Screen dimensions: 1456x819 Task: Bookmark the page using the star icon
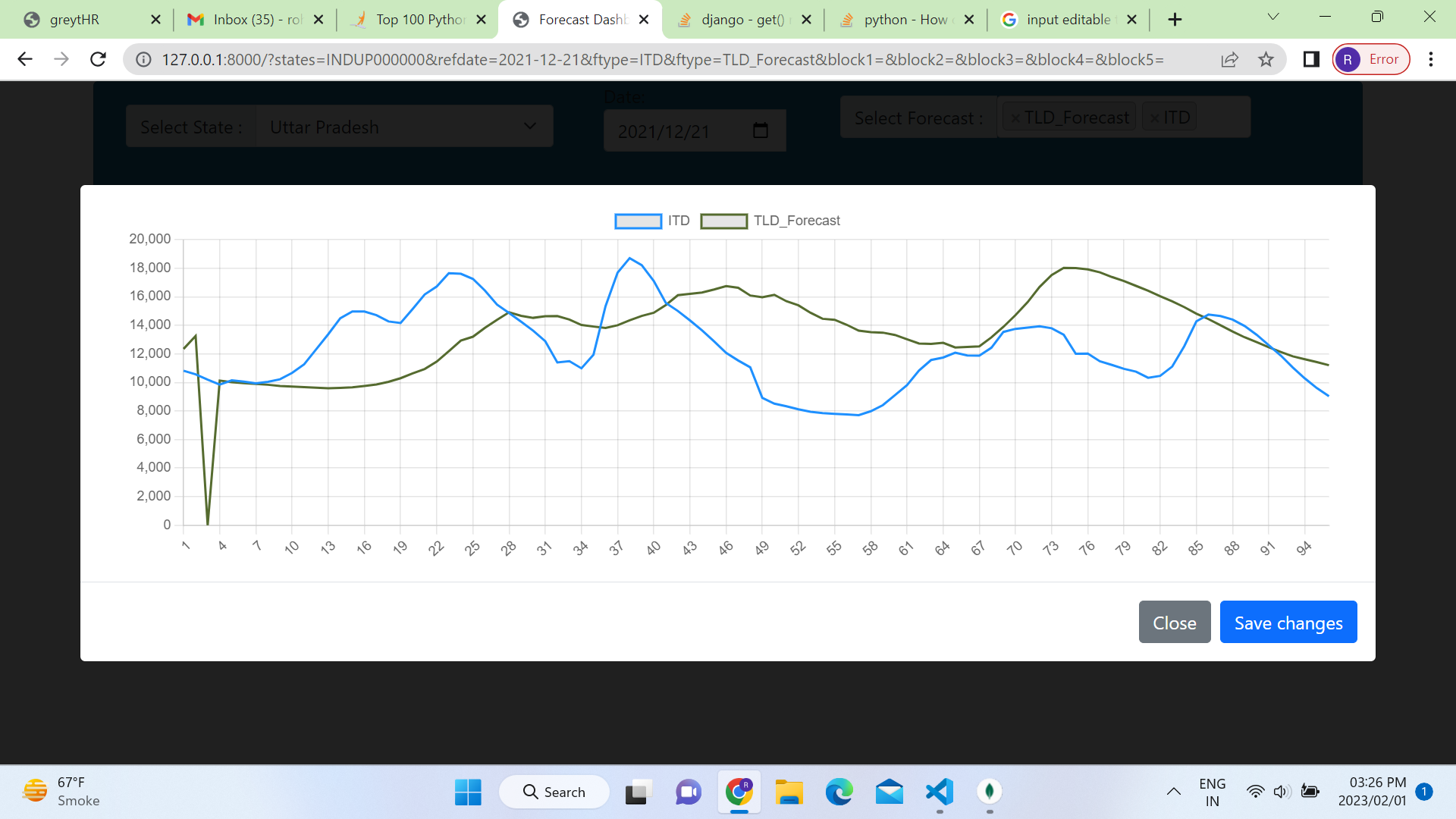point(1266,59)
